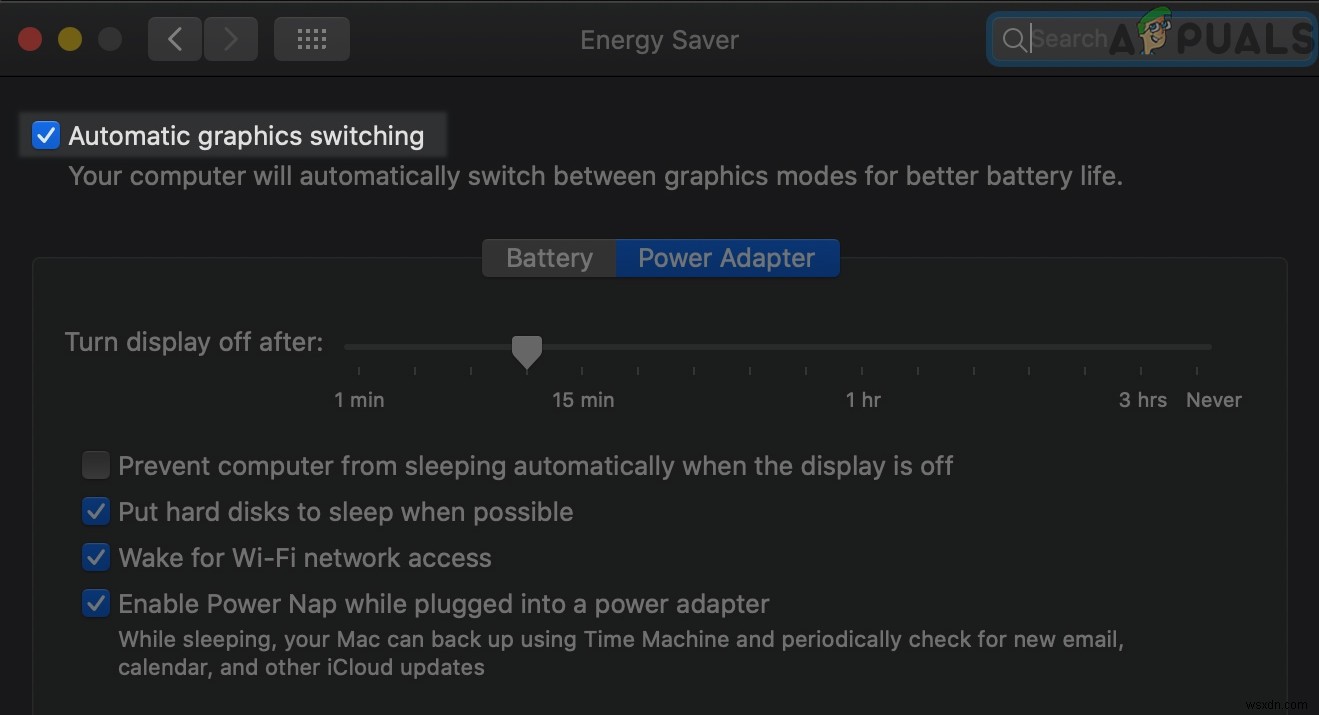Click the yellow minimize window button
The height and width of the screenshot is (715, 1319).
click(69, 38)
